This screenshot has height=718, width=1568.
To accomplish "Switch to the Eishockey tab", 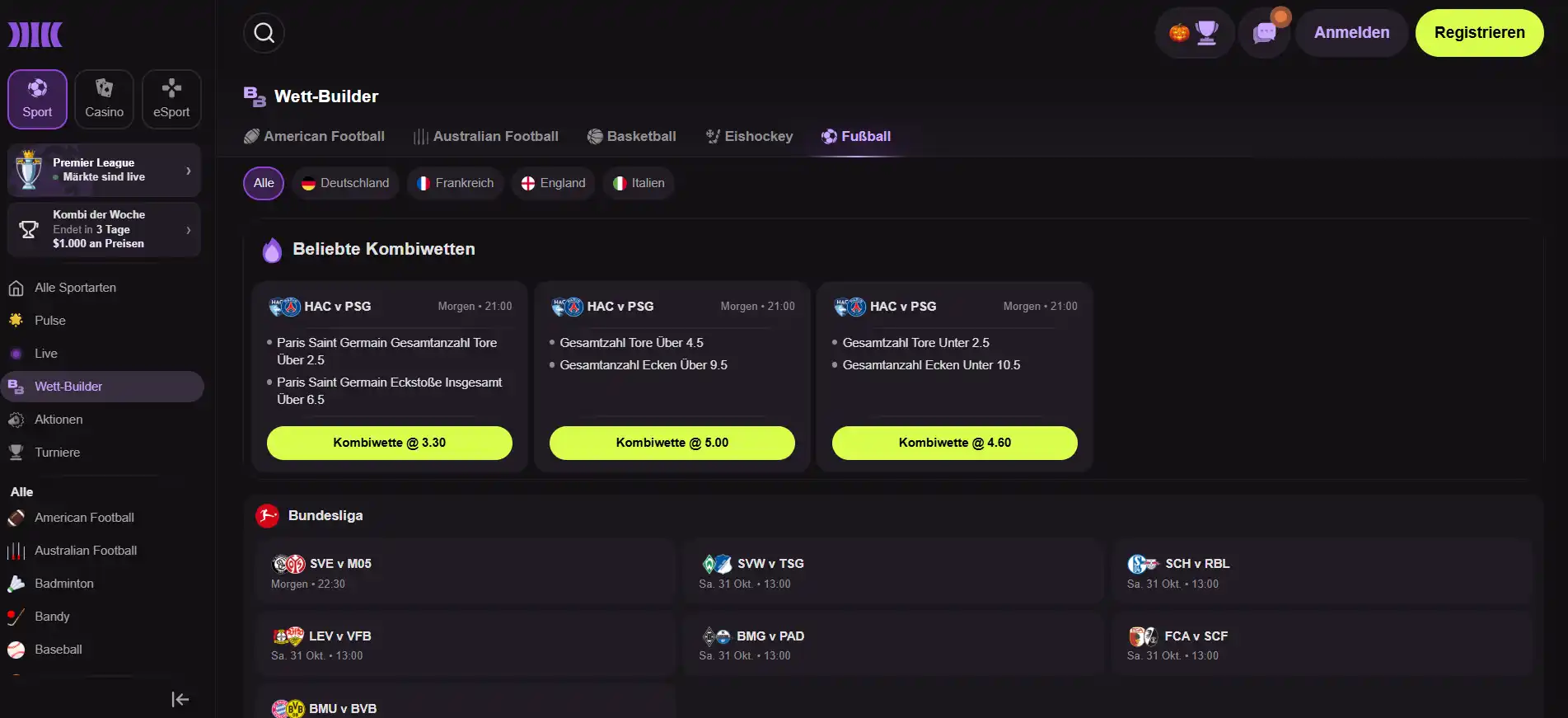I will 749,136.
